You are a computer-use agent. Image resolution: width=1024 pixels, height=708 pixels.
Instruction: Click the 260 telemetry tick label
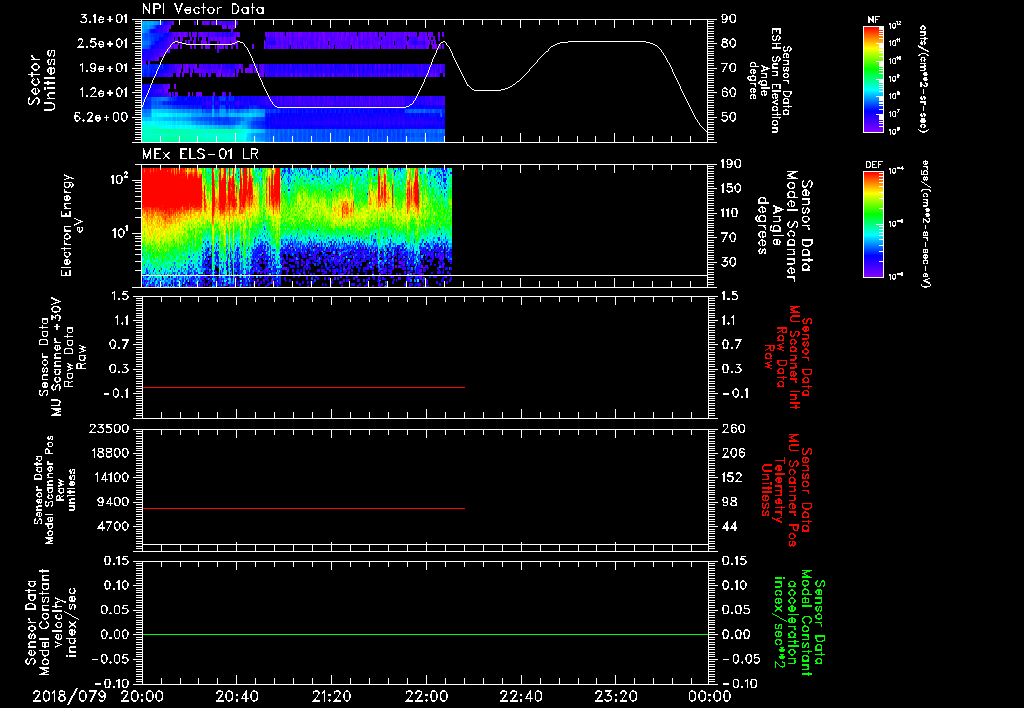[733, 428]
